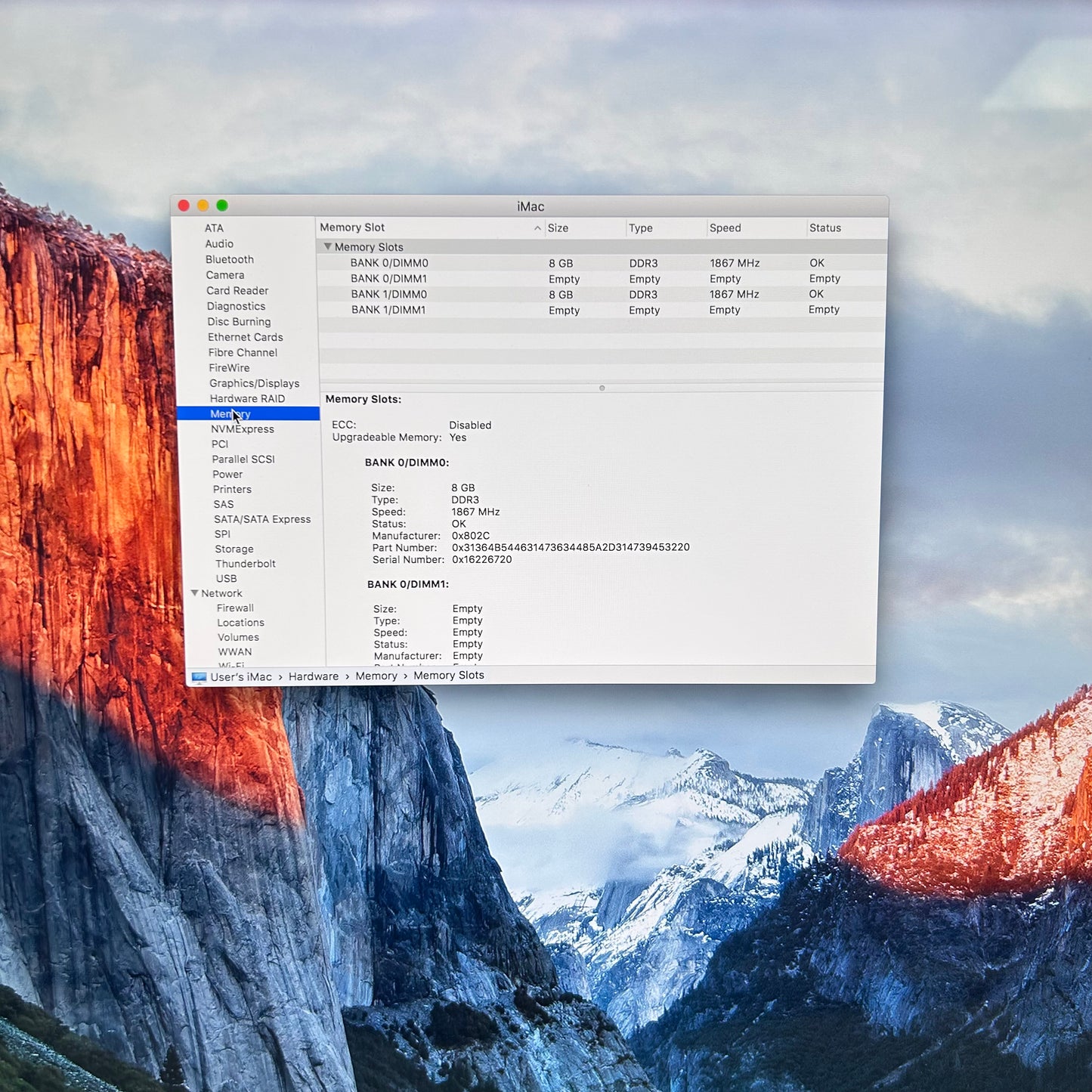Viewport: 1092px width, 1092px height.
Task: Click Memory Slots in the path bar
Action: (x=449, y=676)
